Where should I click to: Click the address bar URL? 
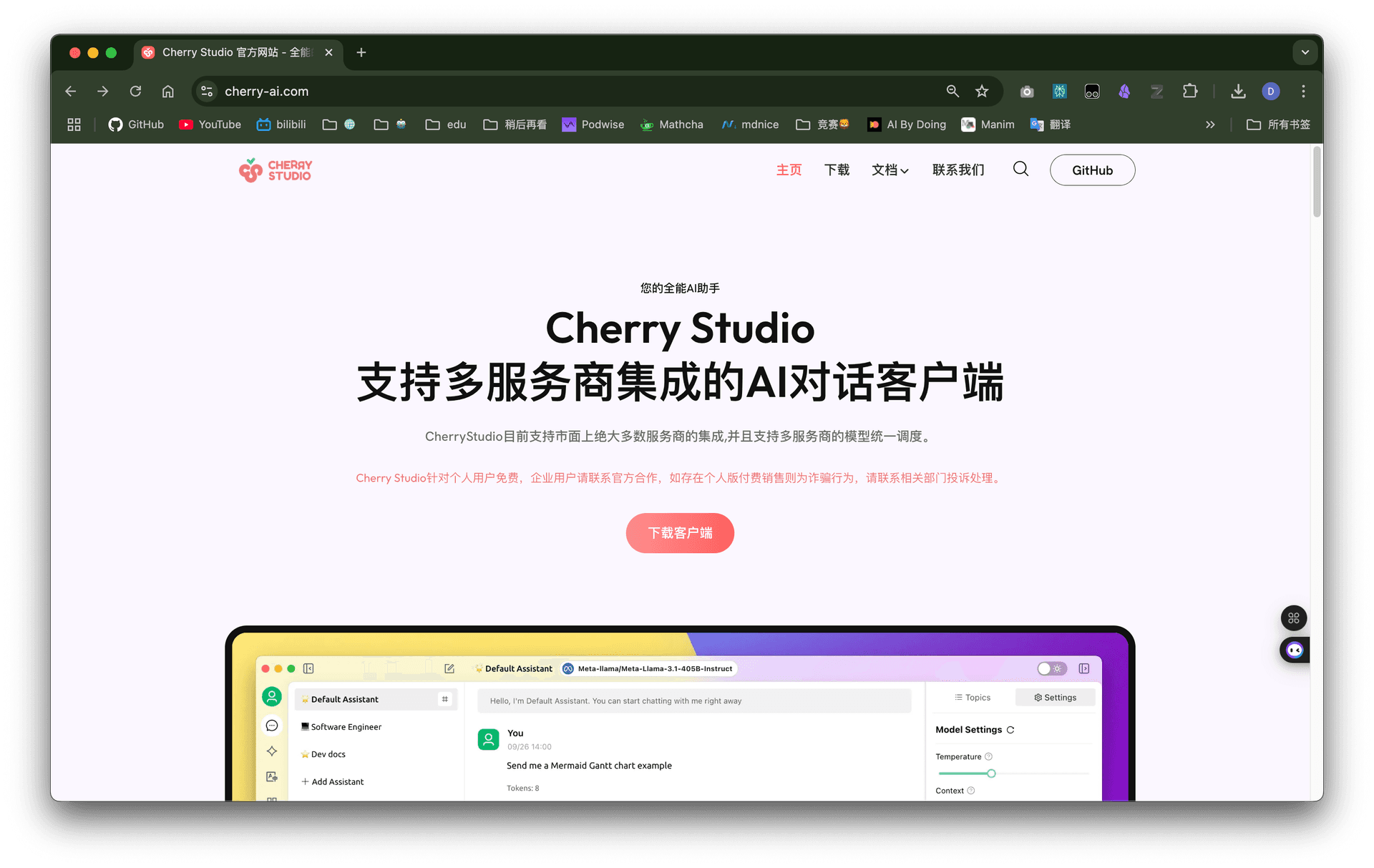266,91
